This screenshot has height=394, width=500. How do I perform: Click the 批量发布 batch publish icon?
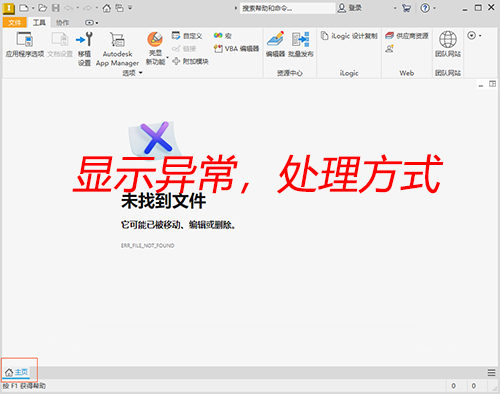301,44
